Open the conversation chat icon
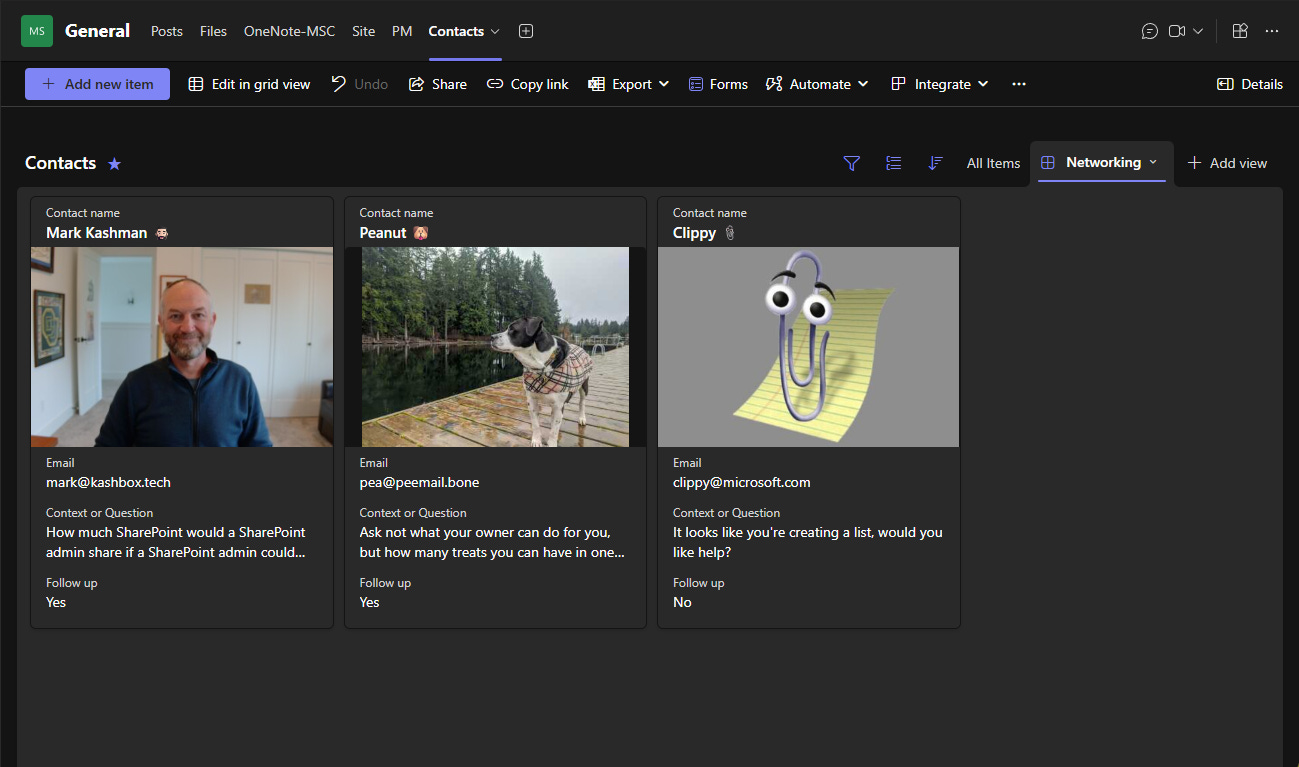This screenshot has width=1299, height=767. [x=1149, y=31]
